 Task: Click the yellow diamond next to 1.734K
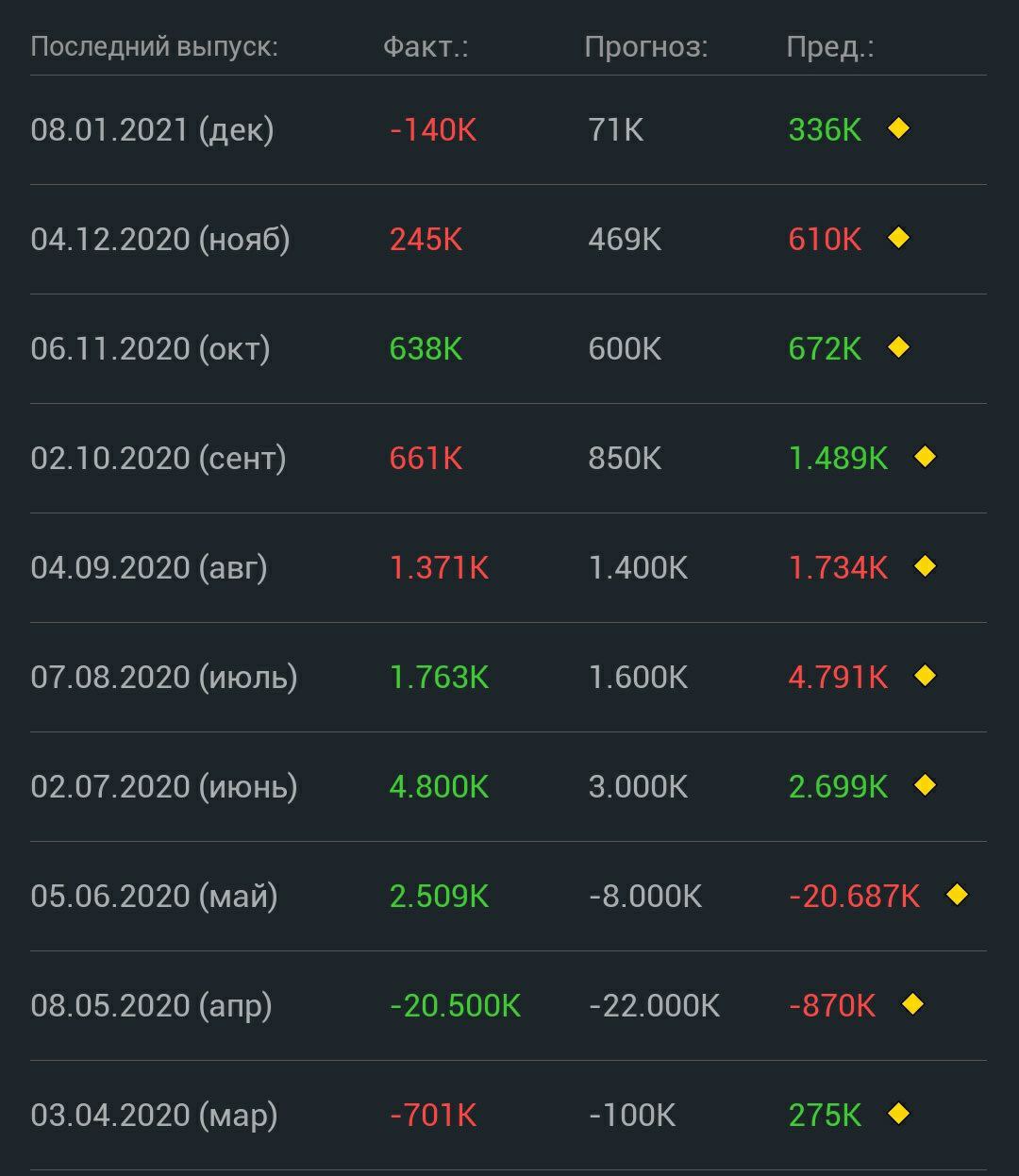925,566
